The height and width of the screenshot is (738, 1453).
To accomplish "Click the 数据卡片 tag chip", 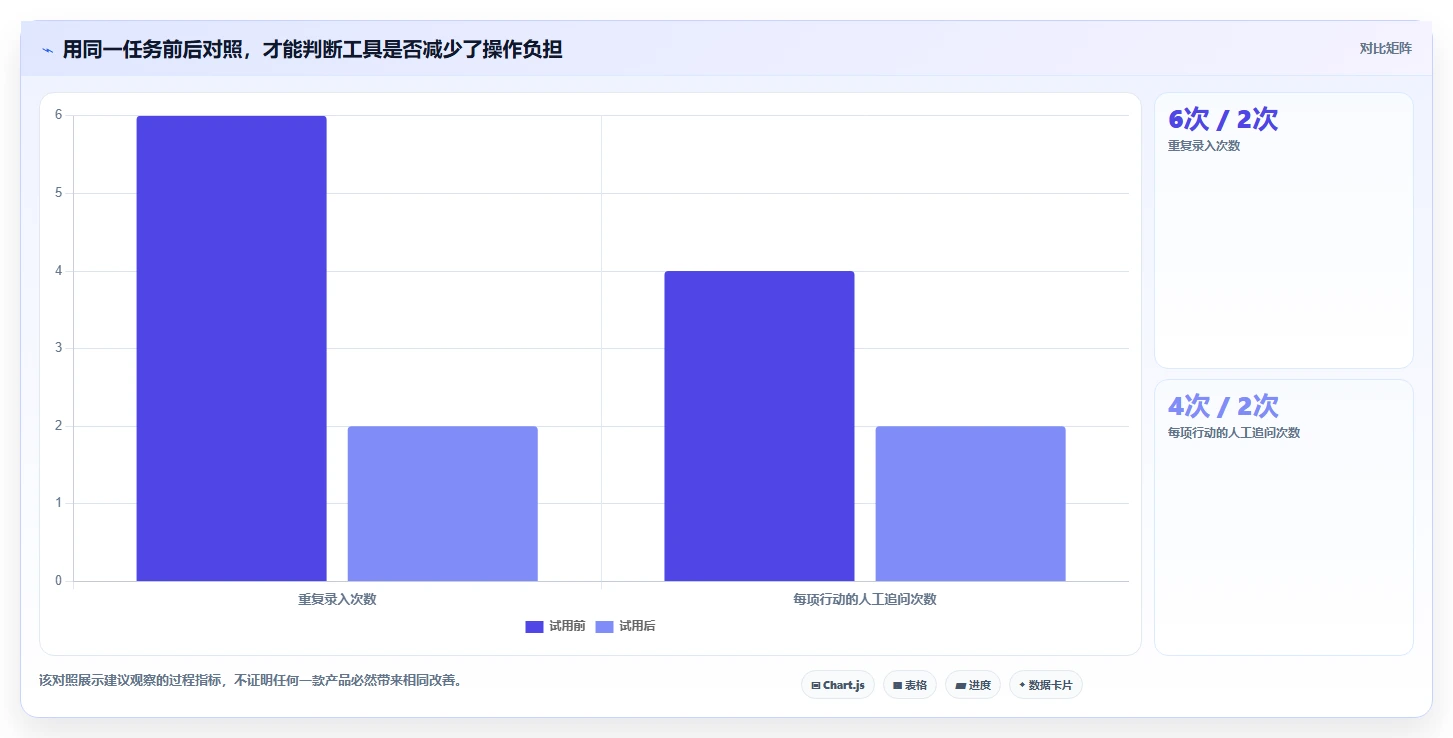I will (x=1046, y=685).
